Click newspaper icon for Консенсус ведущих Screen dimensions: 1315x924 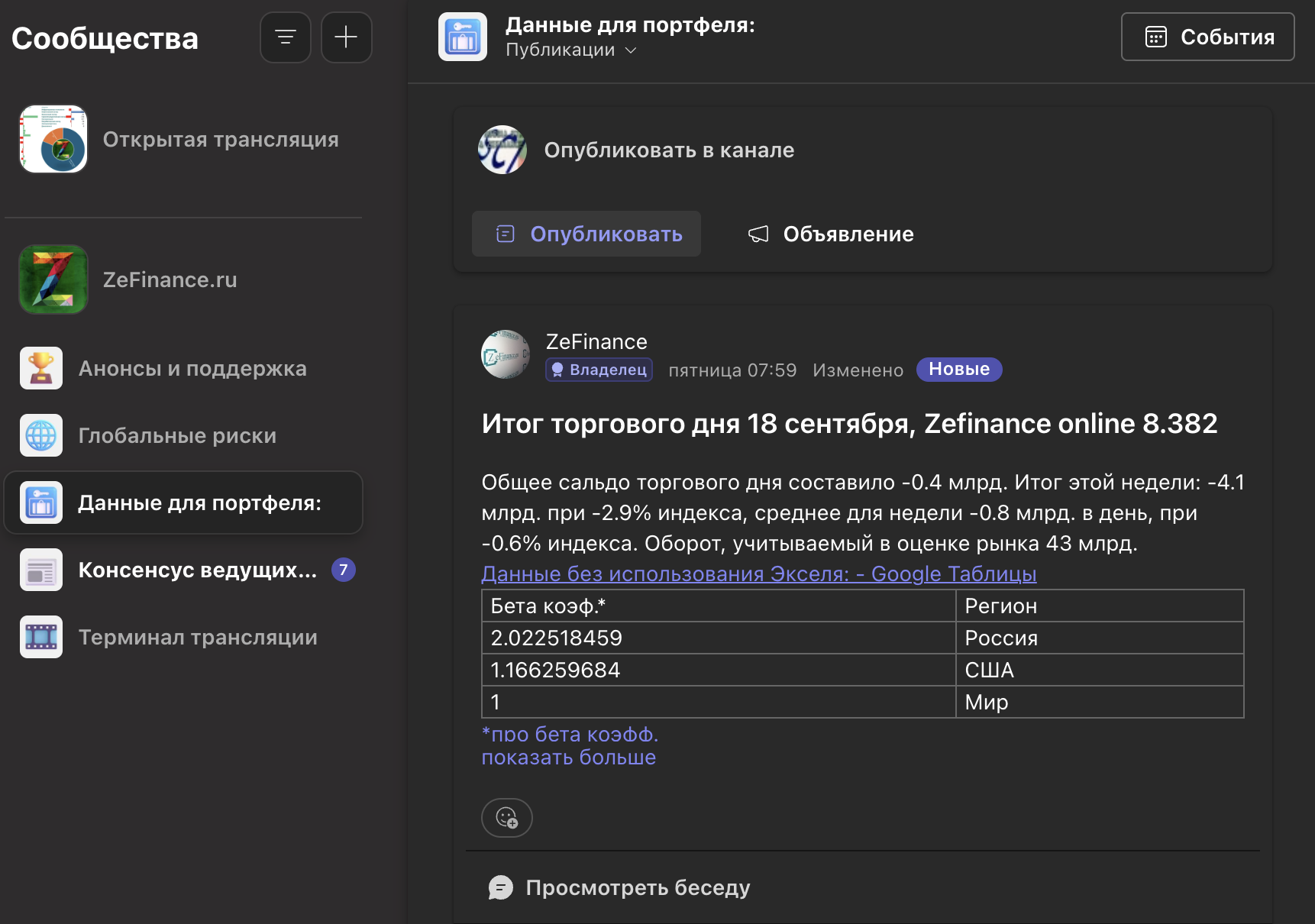(x=41, y=570)
